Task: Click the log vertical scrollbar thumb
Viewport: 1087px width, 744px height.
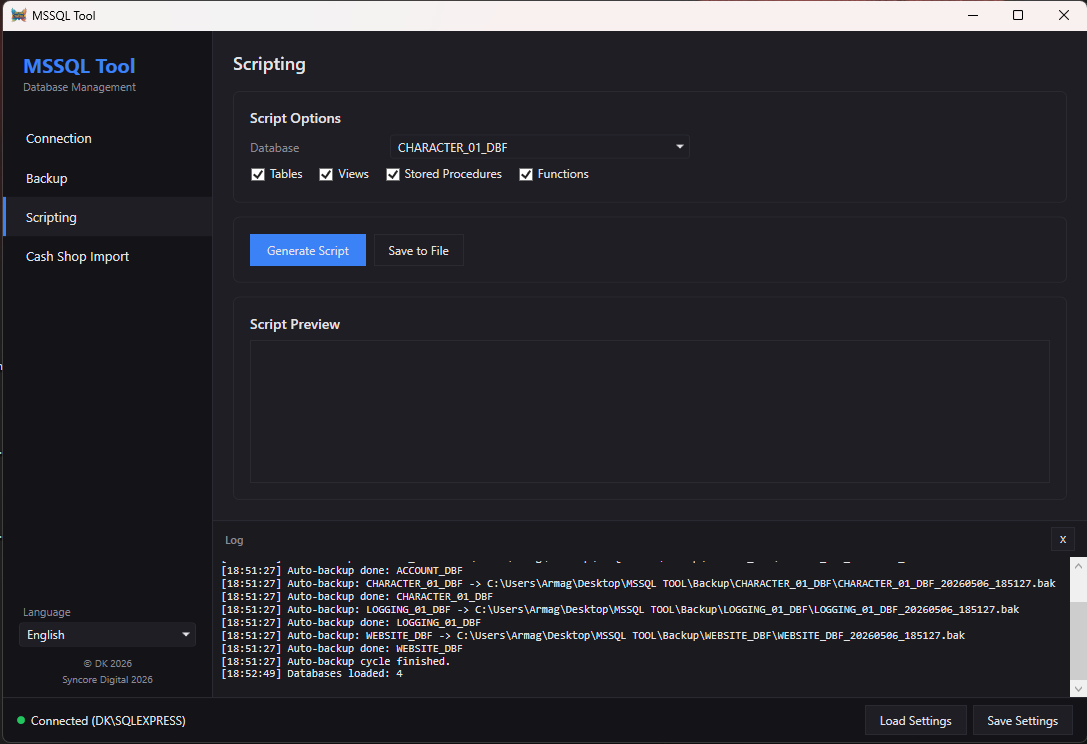Action: point(1078,641)
